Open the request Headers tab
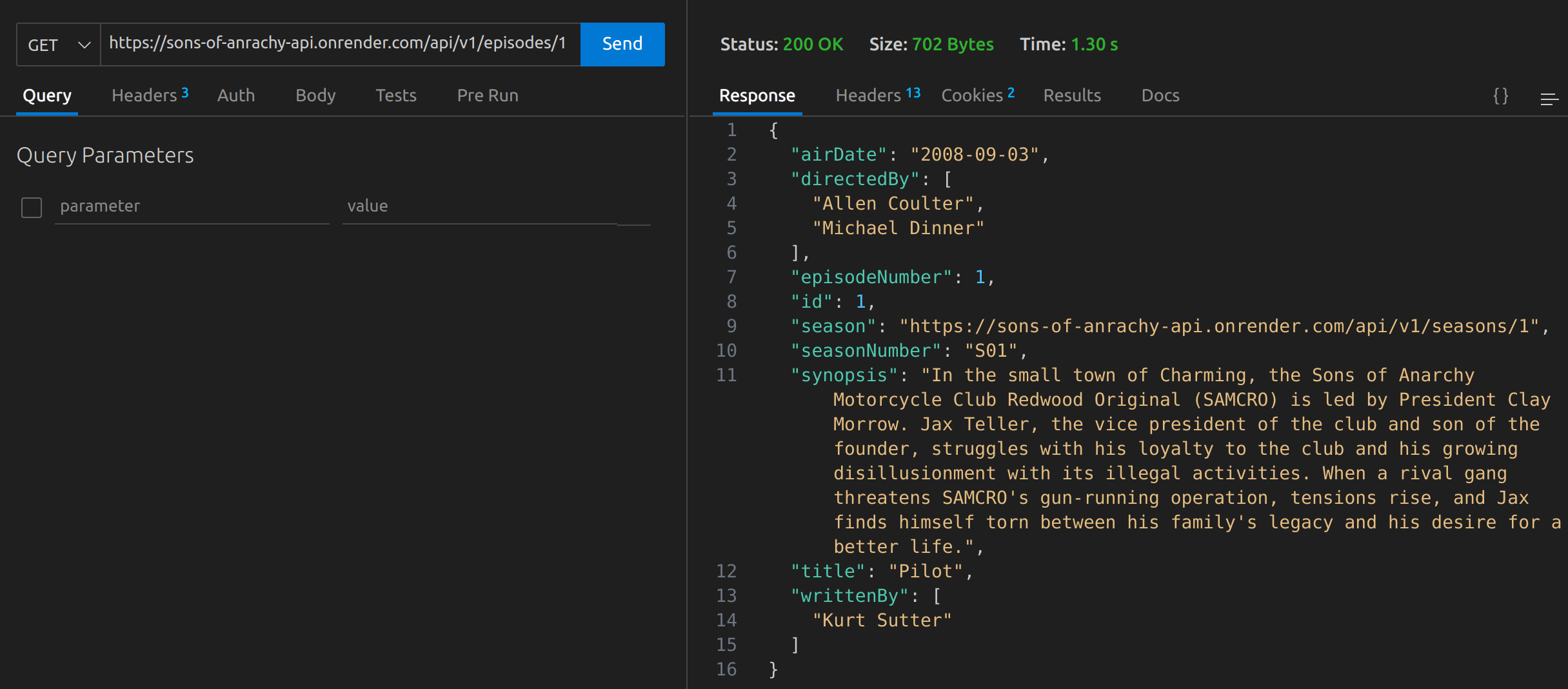This screenshot has height=689, width=1568. coord(150,95)
